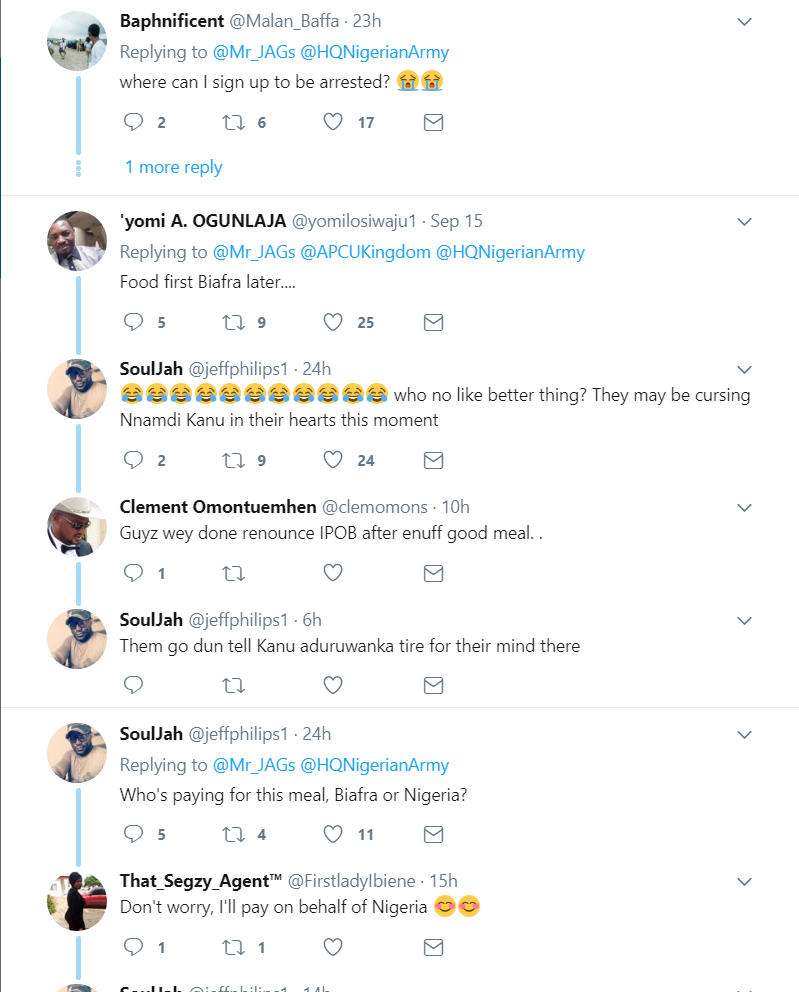
Task: Direct message SoulJah's aduruwanka tweet
Action: pos(433,685)
